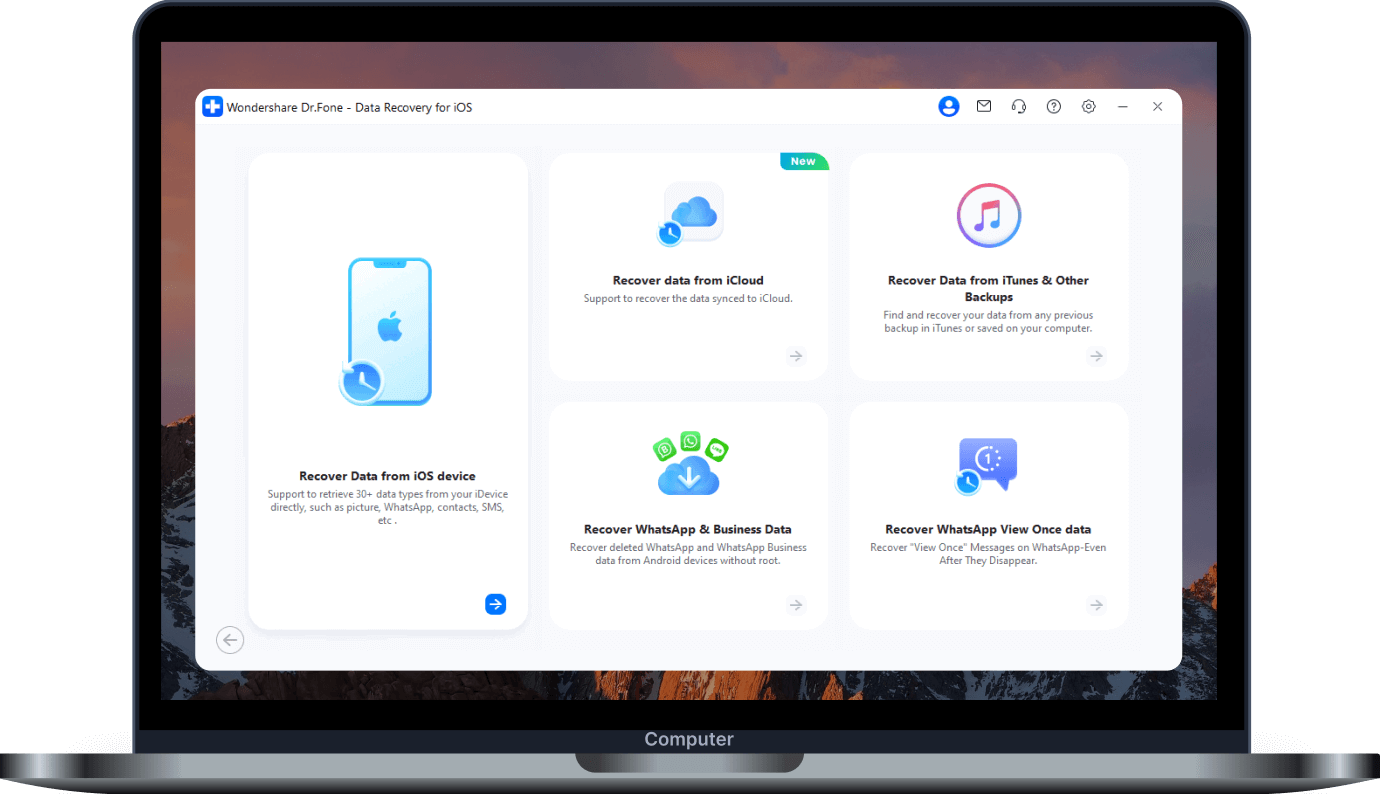Click arrow on iTunes & Other Backups card
This screenshot has width=1380, height=794.
click(1097, 356)
